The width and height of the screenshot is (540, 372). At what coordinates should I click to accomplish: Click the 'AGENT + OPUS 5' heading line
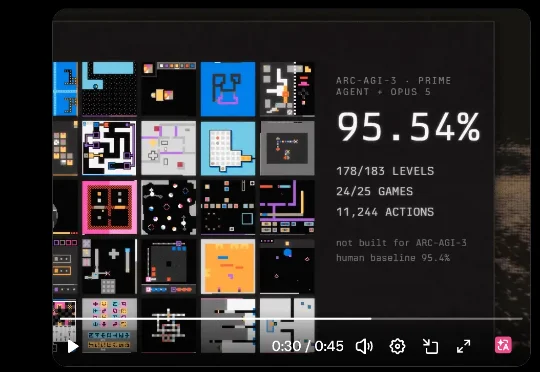tap(383, 92)
